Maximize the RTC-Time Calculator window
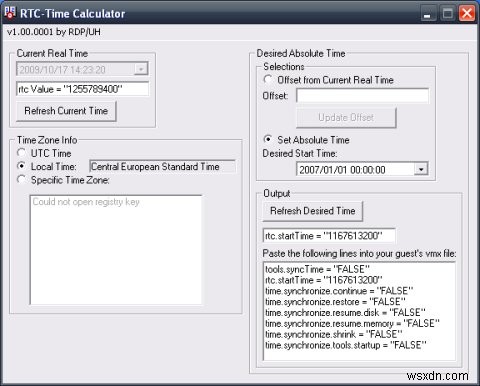 pos(447,13)
